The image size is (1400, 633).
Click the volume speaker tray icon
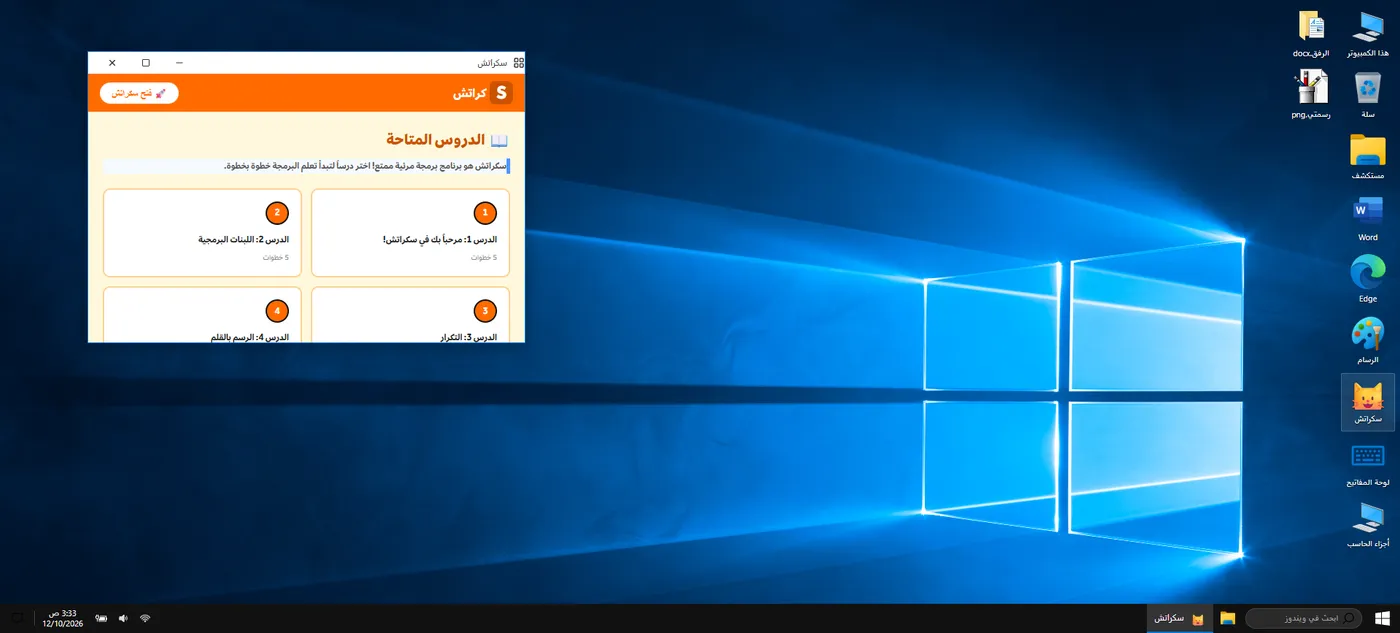(x=123, y=618)
